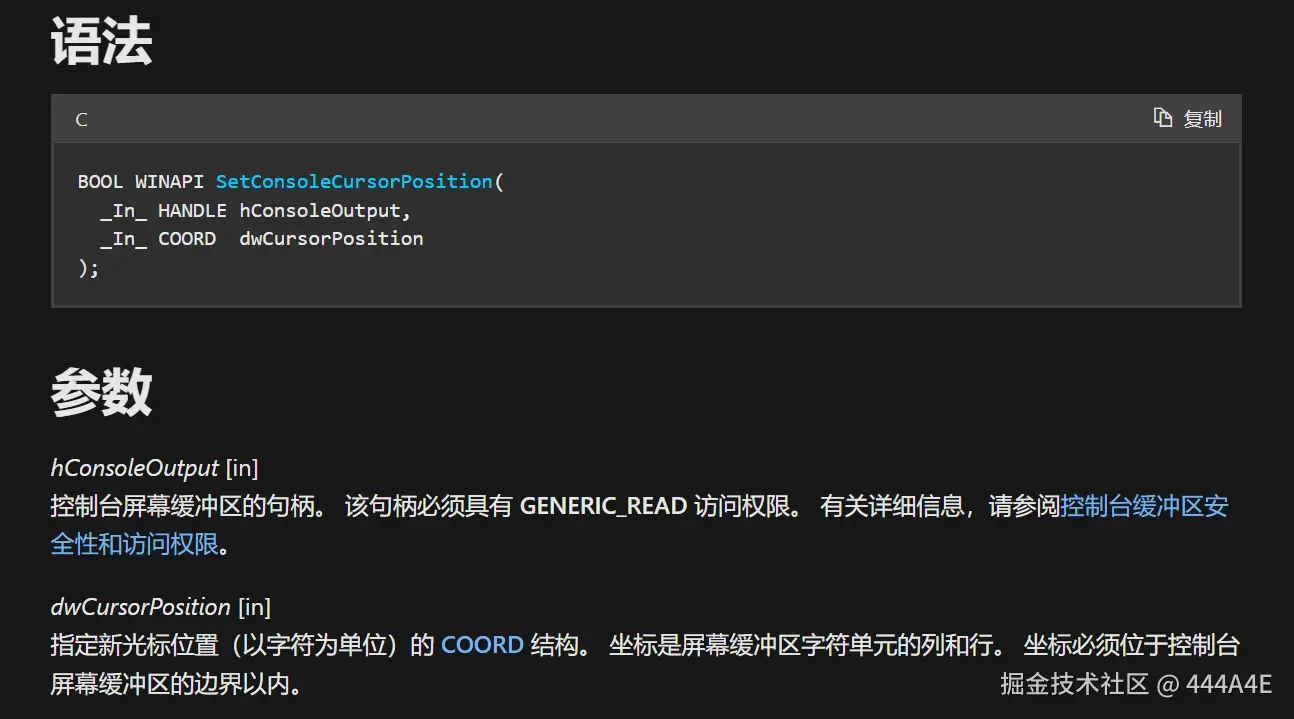Follow the blue COORD link in description
Viewport: 1294px width, 719px height.
tap(482, 645)
